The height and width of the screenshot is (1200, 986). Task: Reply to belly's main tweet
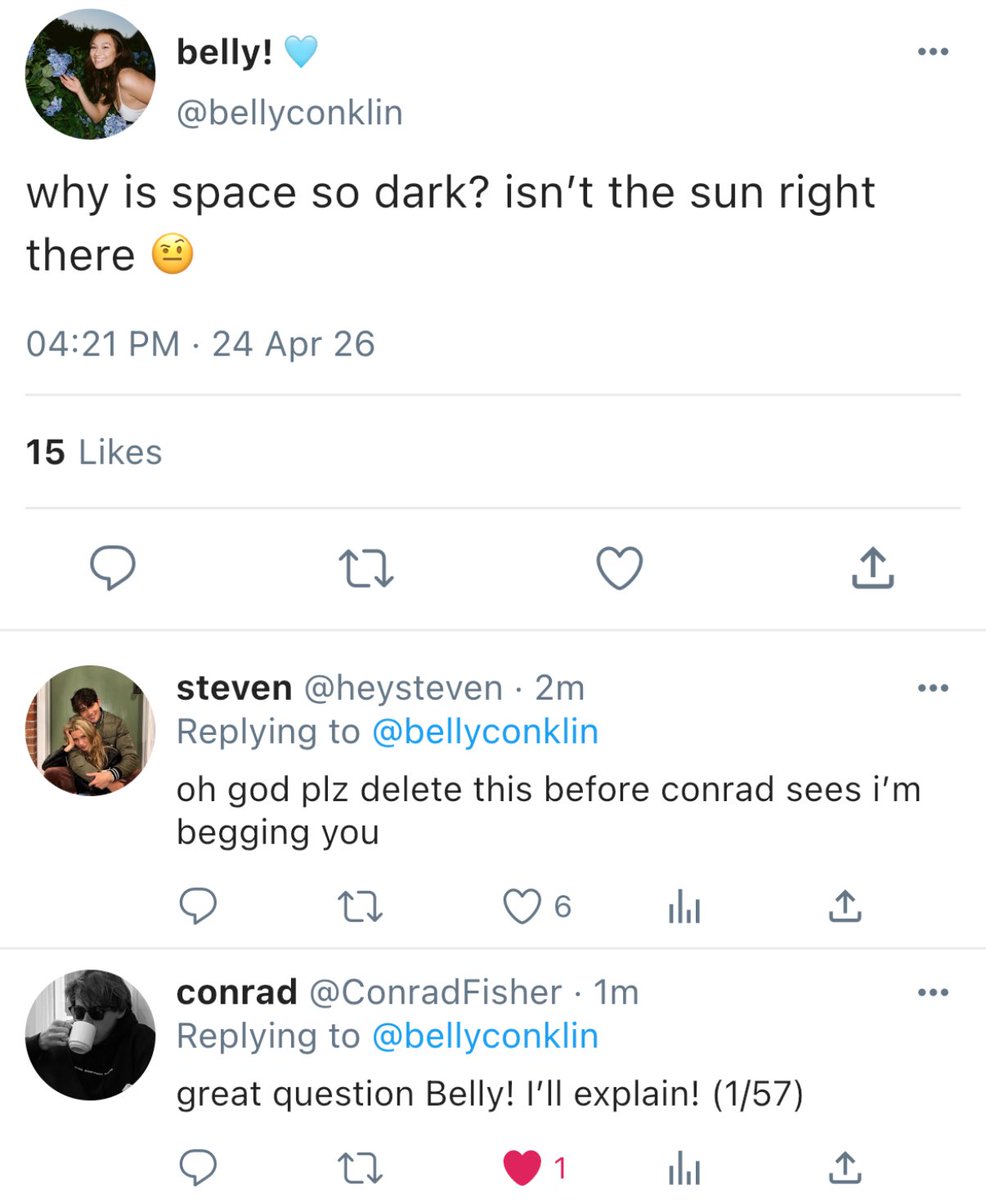[114, 568]
